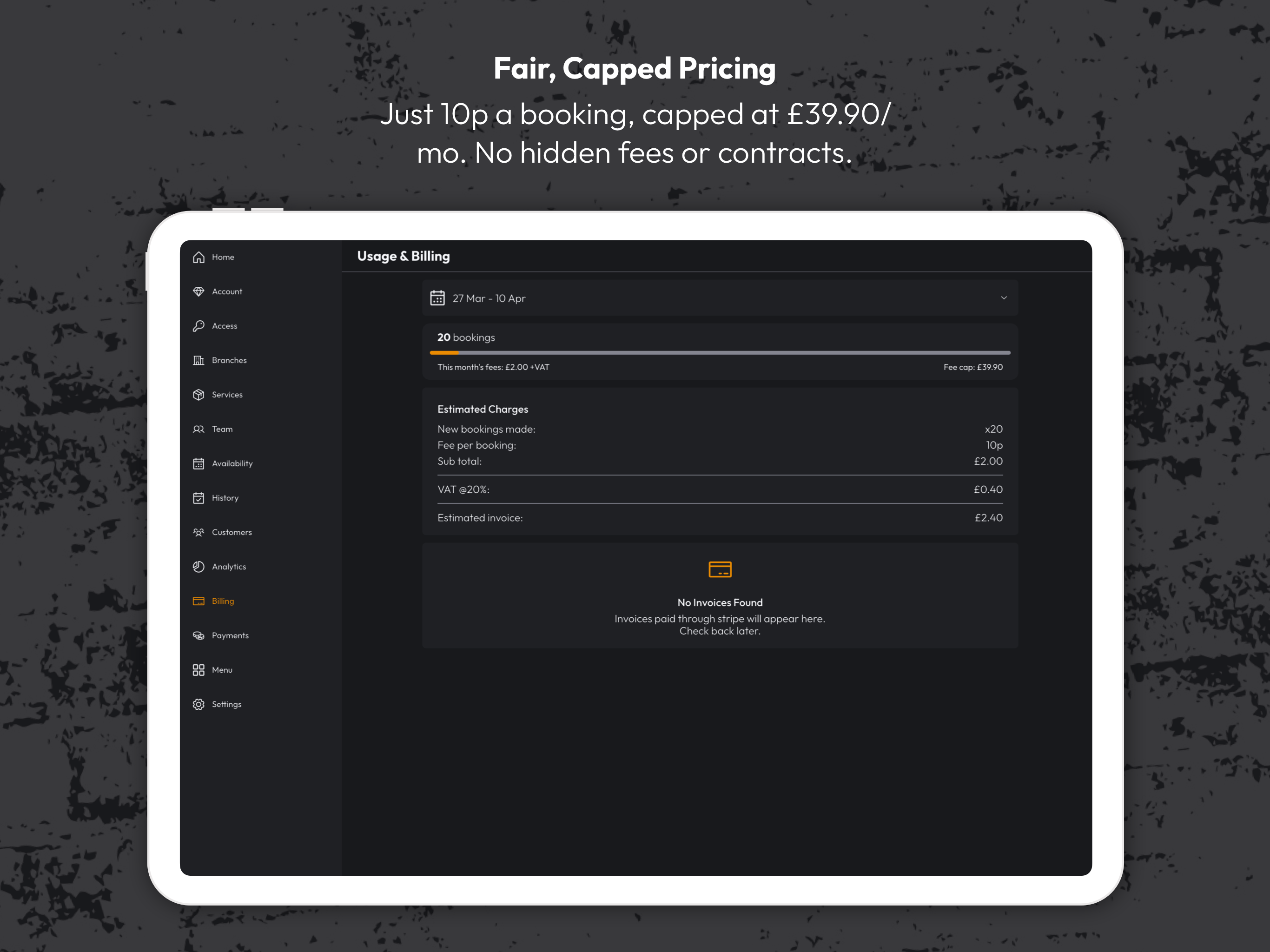Click the Analytics pie chart icon
The image size is (1270, 952).
click(x=198, y=567)
